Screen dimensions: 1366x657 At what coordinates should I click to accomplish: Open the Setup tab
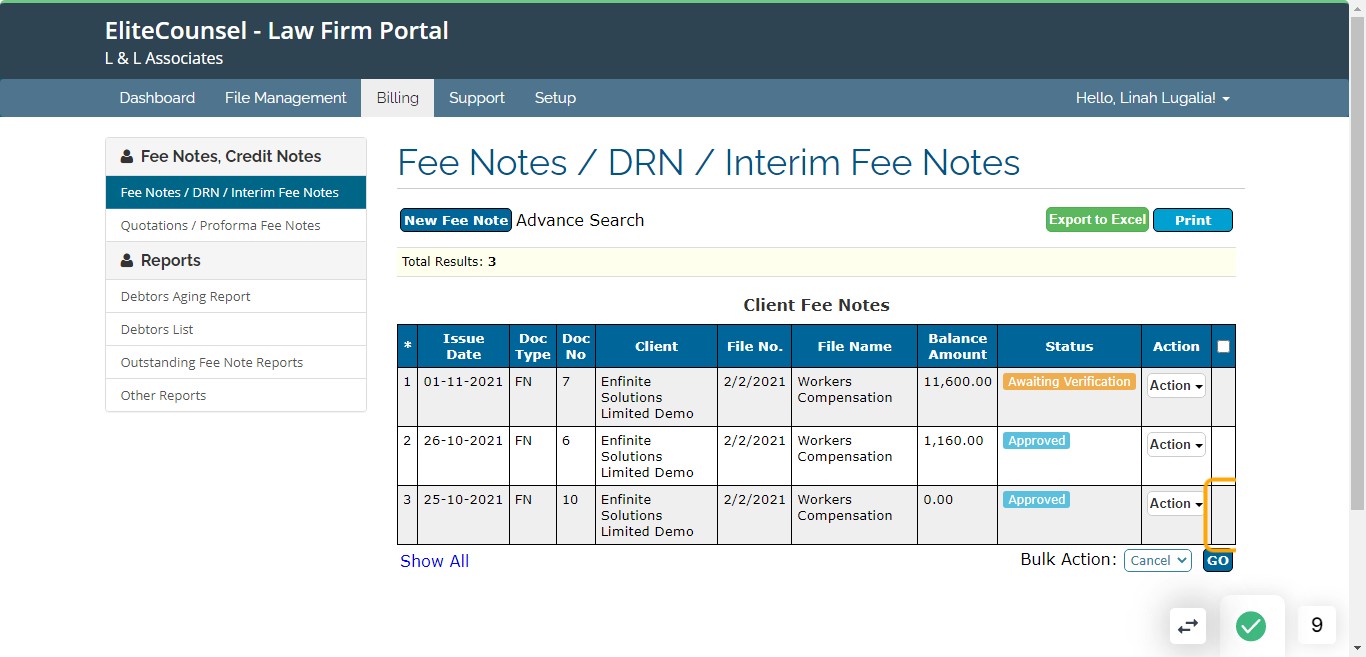(x=555, y=98)
